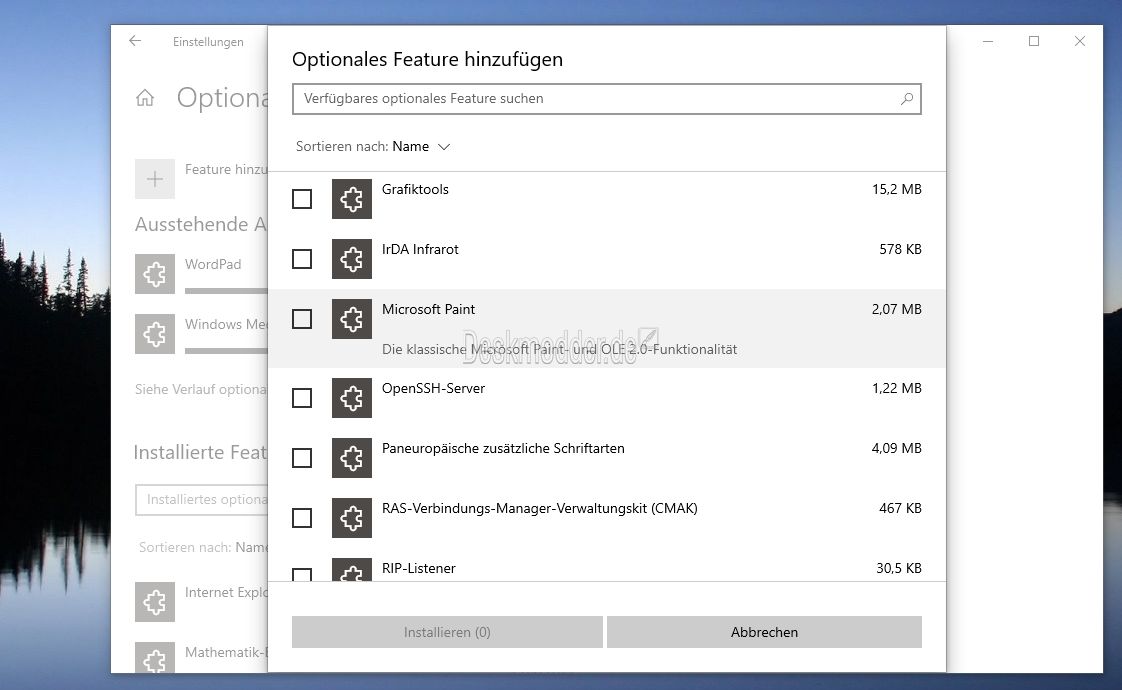Viewport: 1122px width, 690px height.
Task: Select the RIP-Listener feature name
Action: [x=419, y=568]
